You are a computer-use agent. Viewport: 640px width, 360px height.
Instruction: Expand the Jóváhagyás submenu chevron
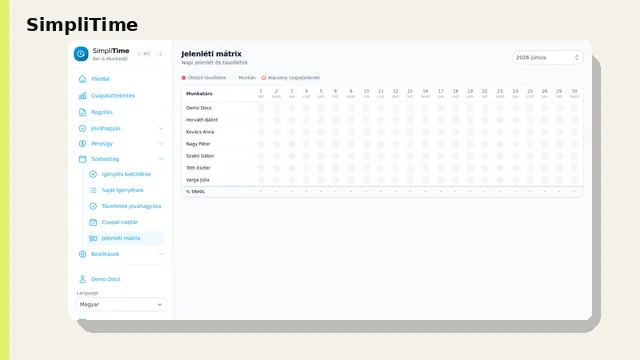point(161,128)
